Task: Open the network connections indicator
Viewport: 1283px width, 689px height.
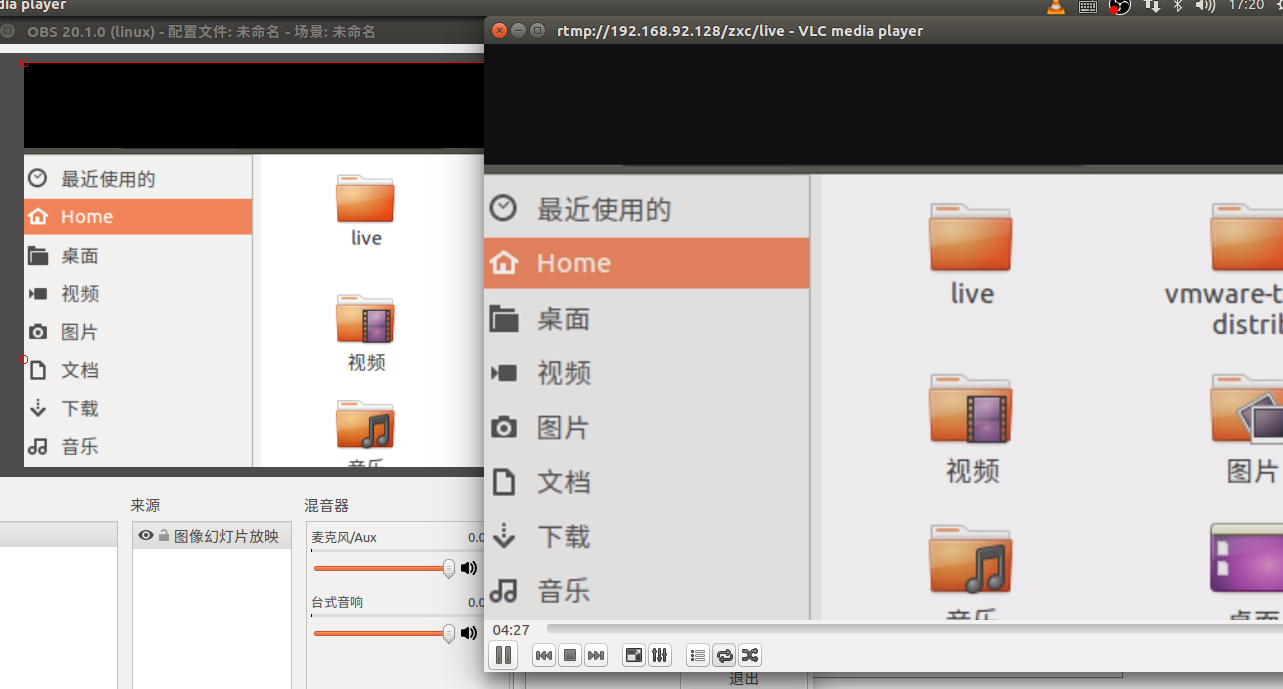Action: [1152, 6]
